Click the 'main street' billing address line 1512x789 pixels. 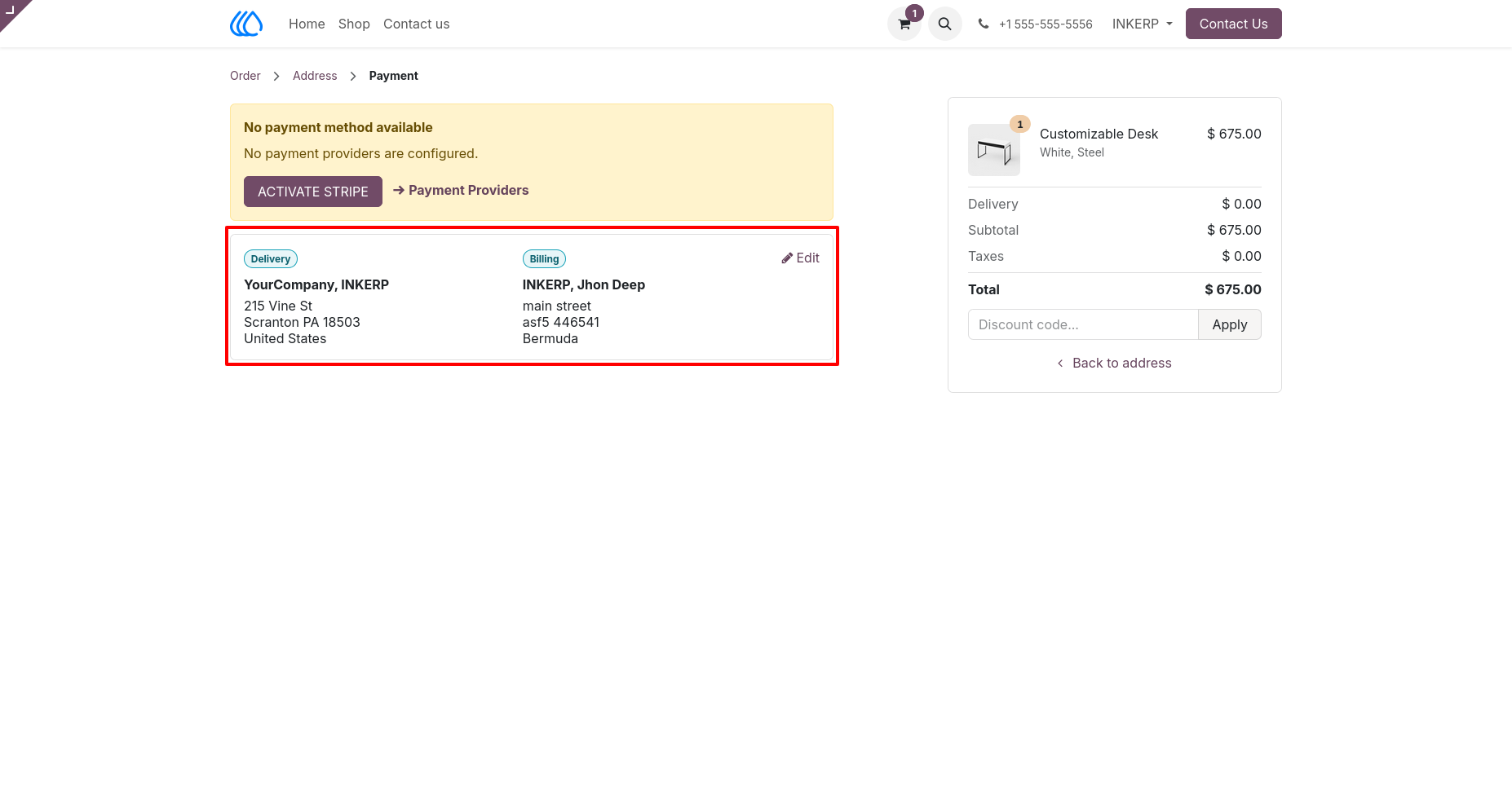(557, 306)
